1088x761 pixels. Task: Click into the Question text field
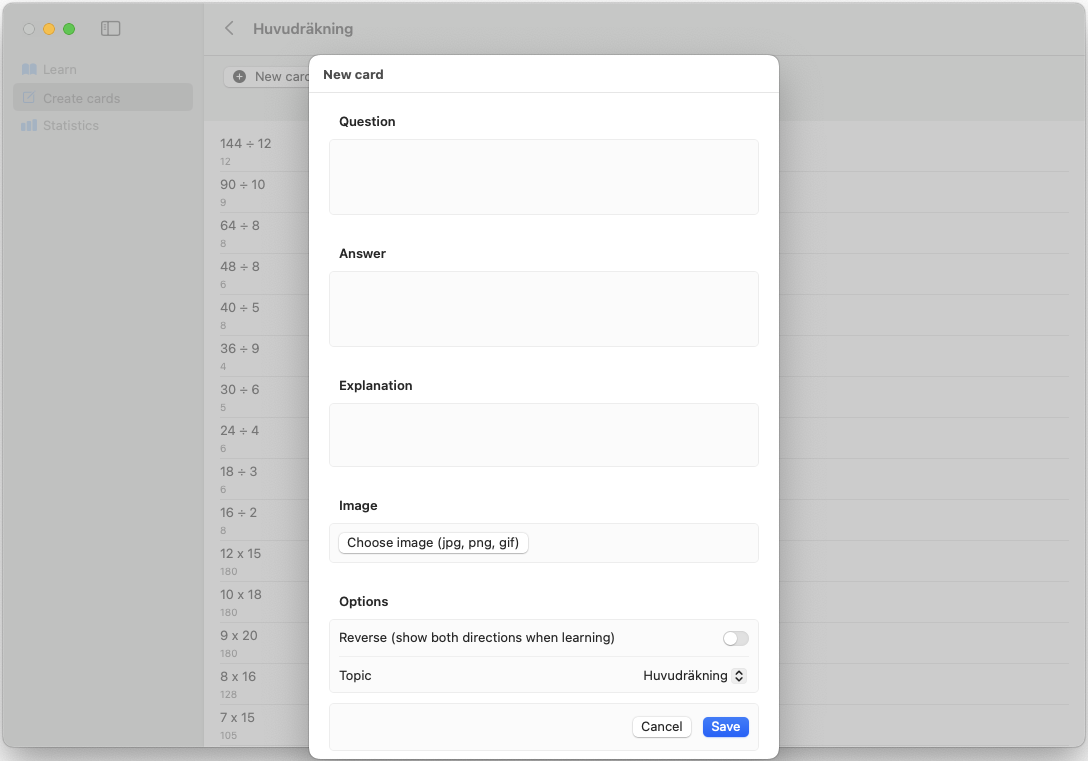(x=543, y=177)
